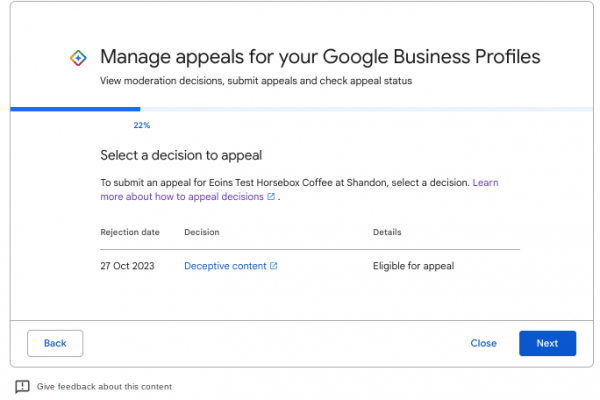Click the Decision column header

click(201, 232)
